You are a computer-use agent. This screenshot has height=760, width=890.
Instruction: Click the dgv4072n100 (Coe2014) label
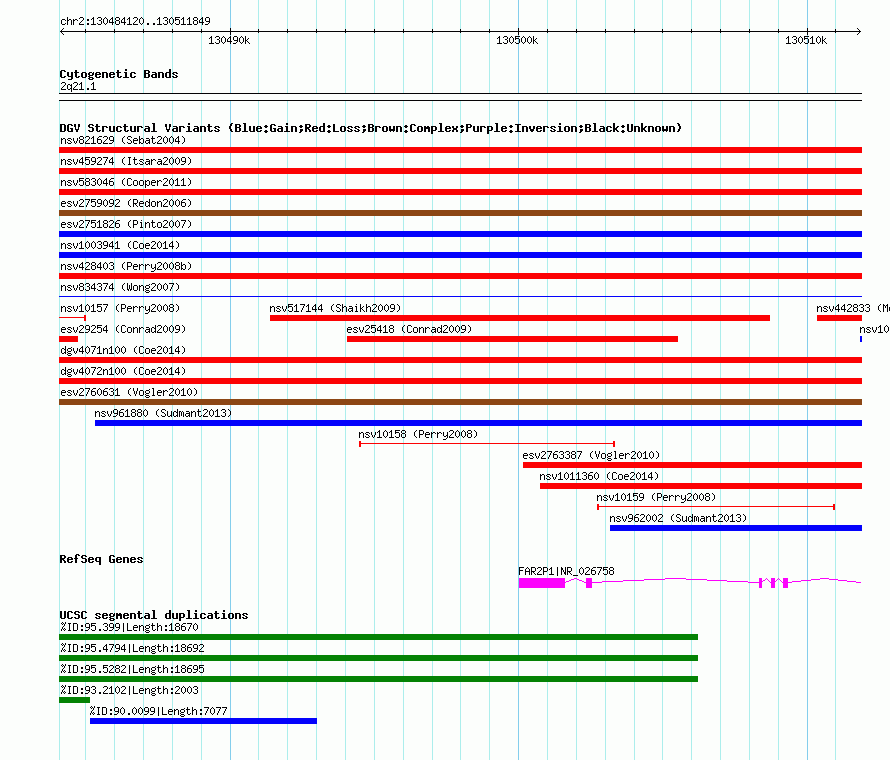pos(123,371)
